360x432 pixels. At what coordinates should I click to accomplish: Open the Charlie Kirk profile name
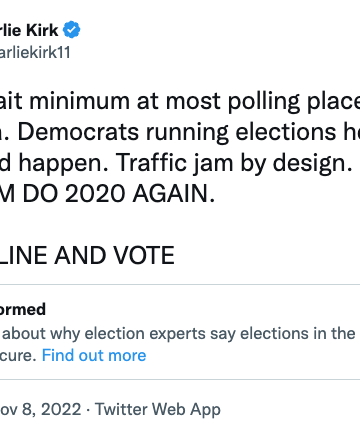(x=29, y=30)
